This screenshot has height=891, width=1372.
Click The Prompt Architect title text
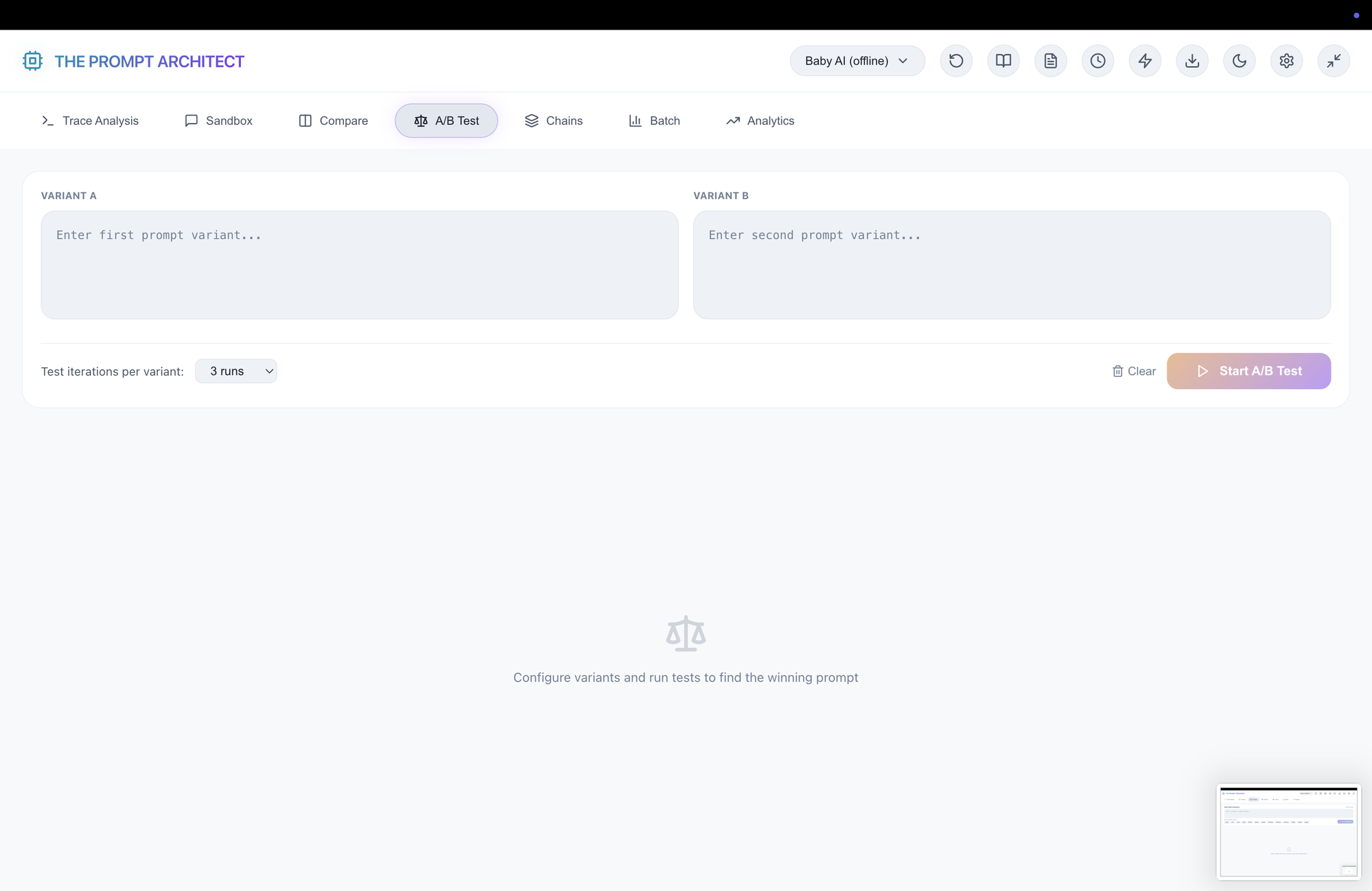(150, 61)
